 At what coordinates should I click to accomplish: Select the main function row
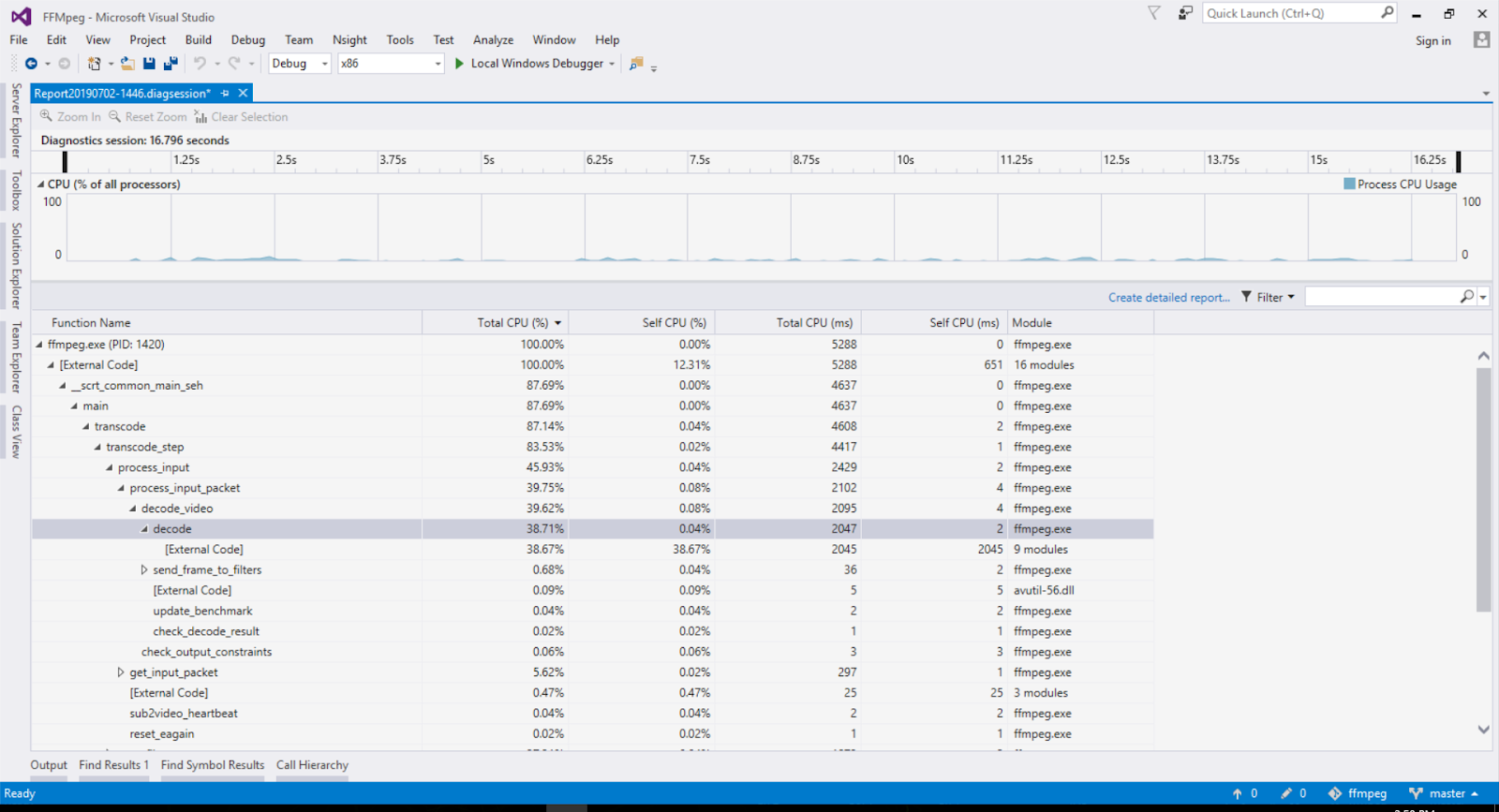click(592, 406)
